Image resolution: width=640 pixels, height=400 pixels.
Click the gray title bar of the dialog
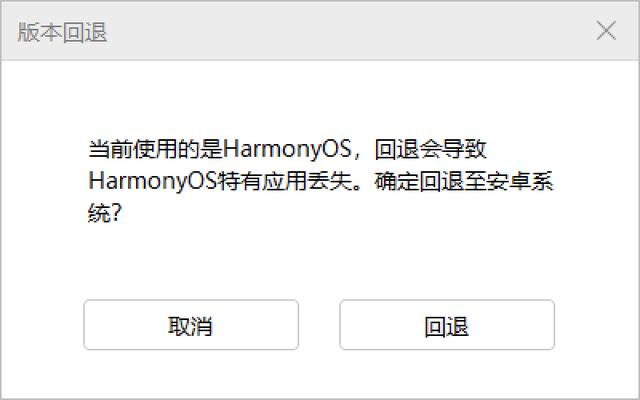(320, 31)
